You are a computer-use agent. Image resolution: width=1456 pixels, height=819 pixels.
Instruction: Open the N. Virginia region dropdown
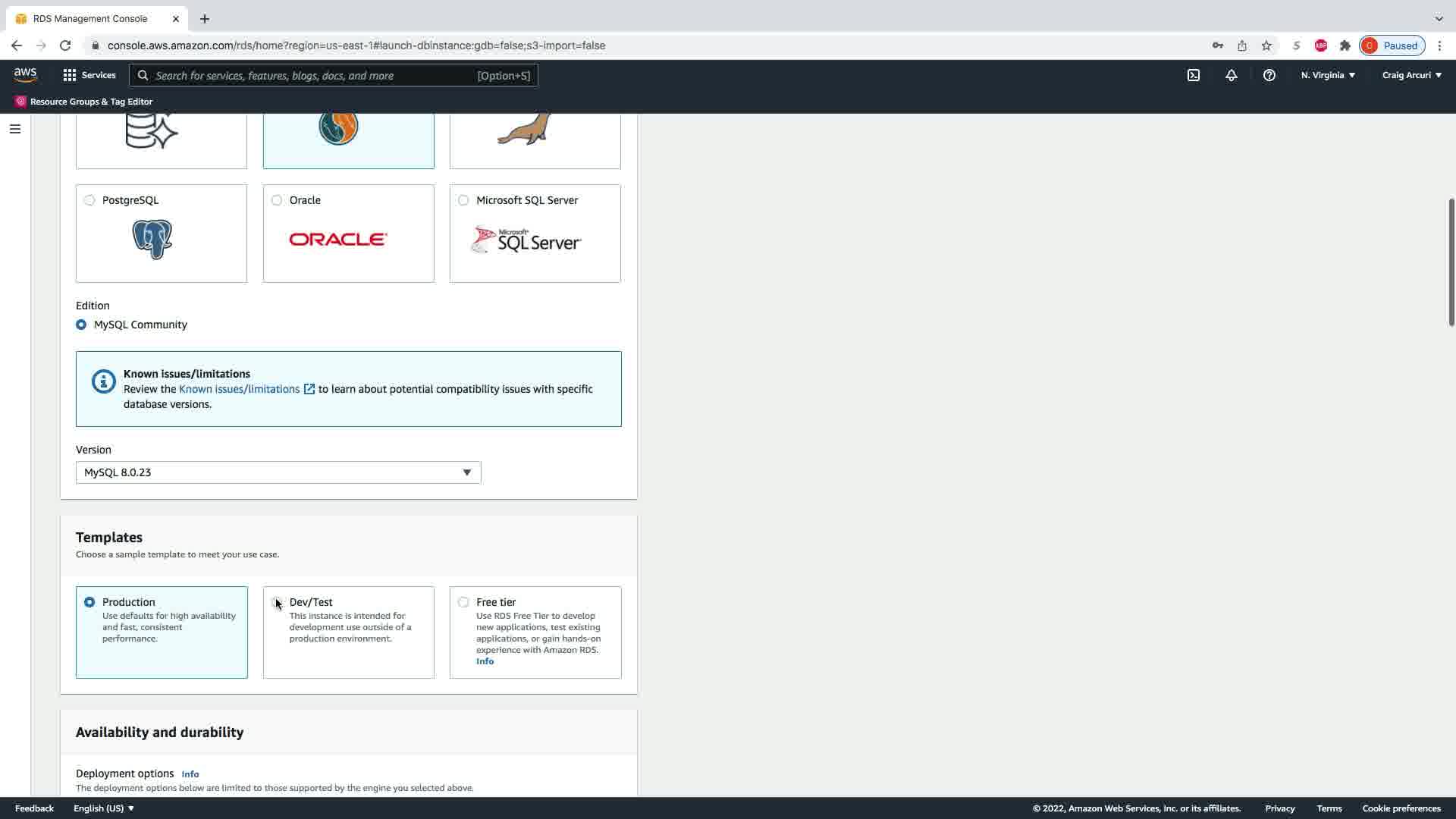[x=1328, y=75]
